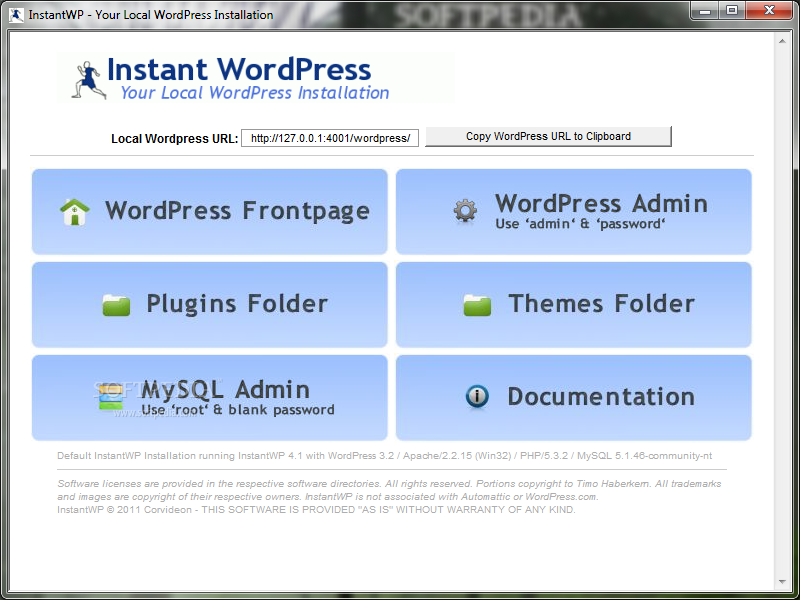Click the green folder icon beside Plugins Folder
The width and height of the screenshot is (800, 600).
(116, 305)
